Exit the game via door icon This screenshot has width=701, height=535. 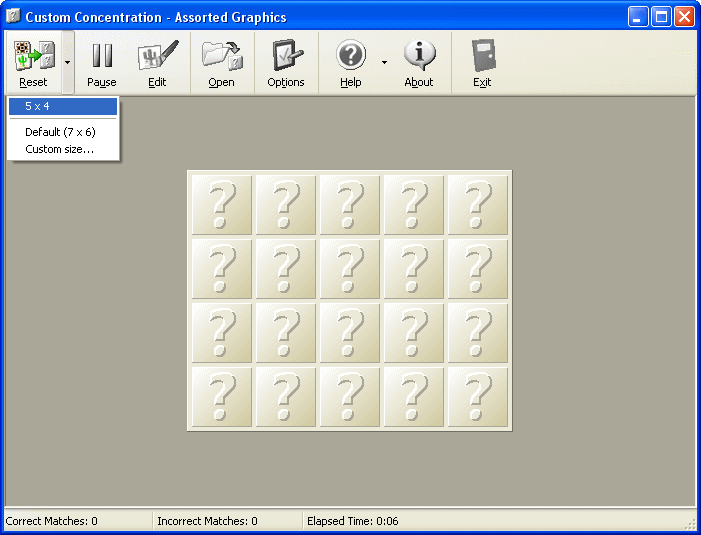pyautogui.click(x=483, y=55)
